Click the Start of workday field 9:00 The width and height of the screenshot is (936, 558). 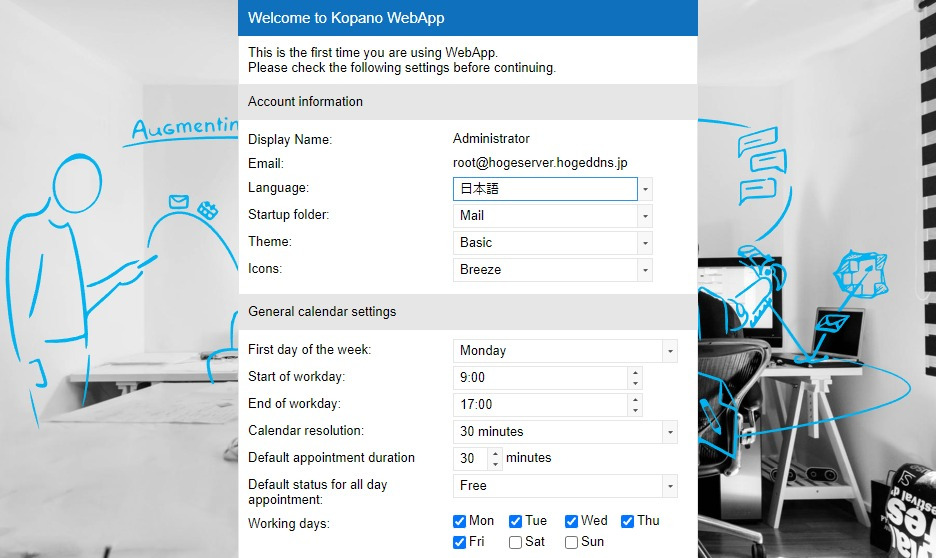tap(540, 378)
